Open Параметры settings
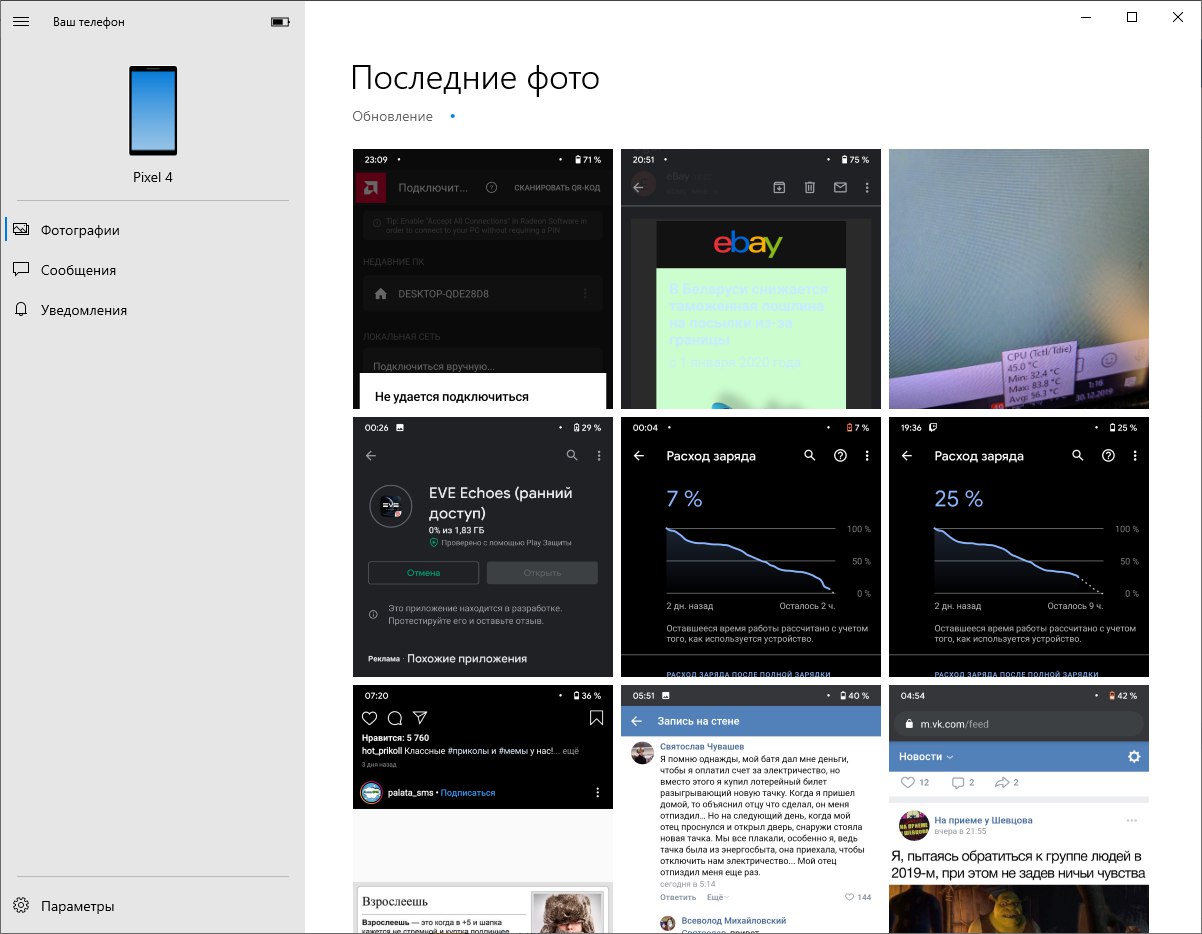 coord(152,906)
